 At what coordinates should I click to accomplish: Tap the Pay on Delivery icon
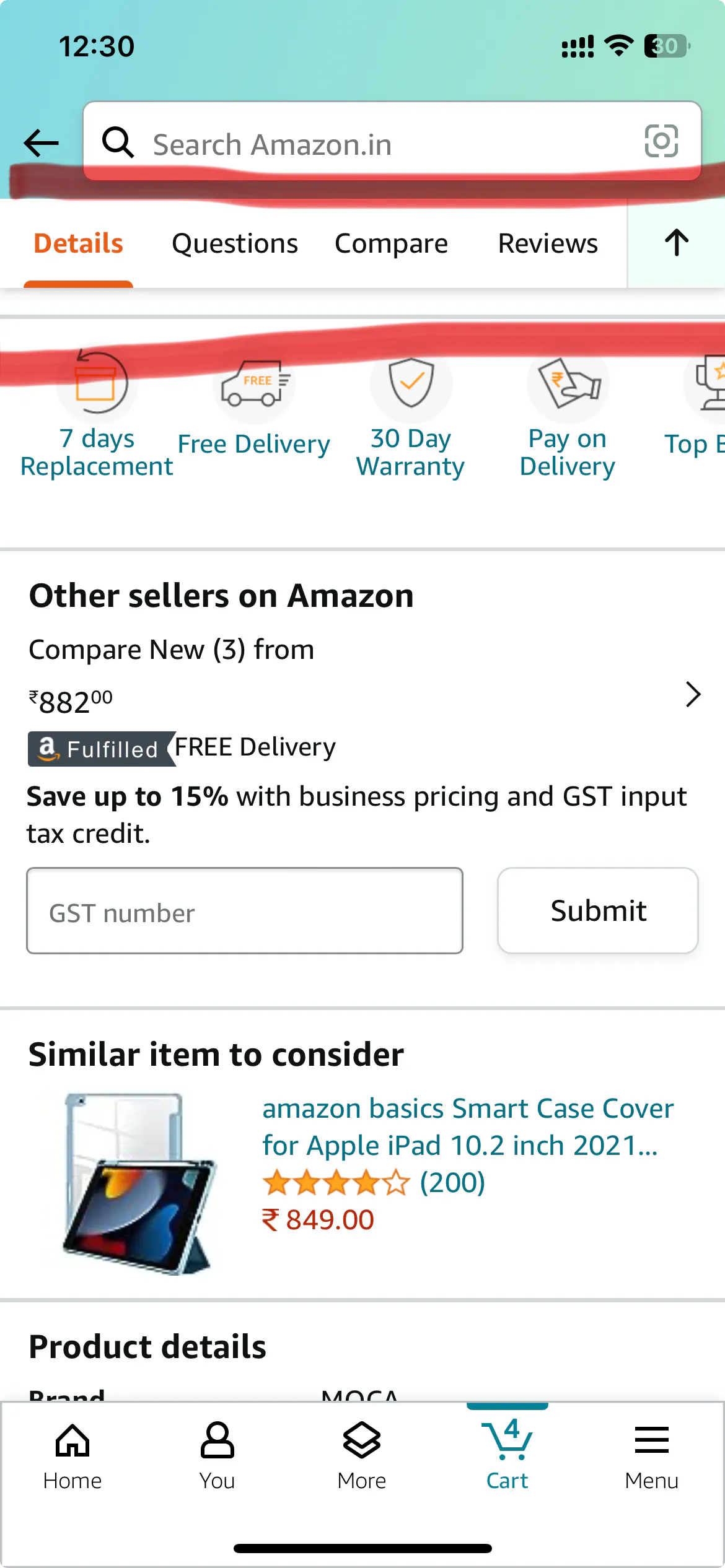click(x=567, y=384)
